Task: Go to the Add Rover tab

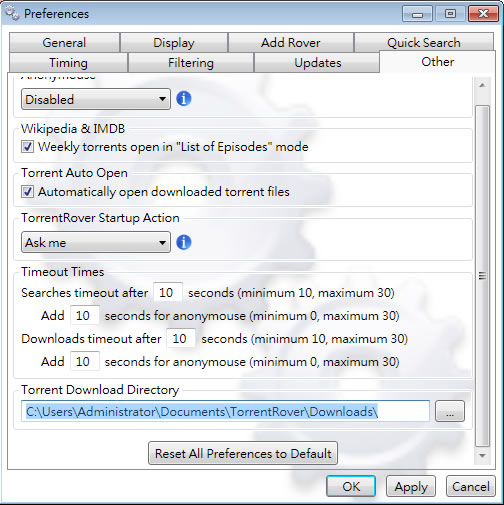Action: [291, 43]
